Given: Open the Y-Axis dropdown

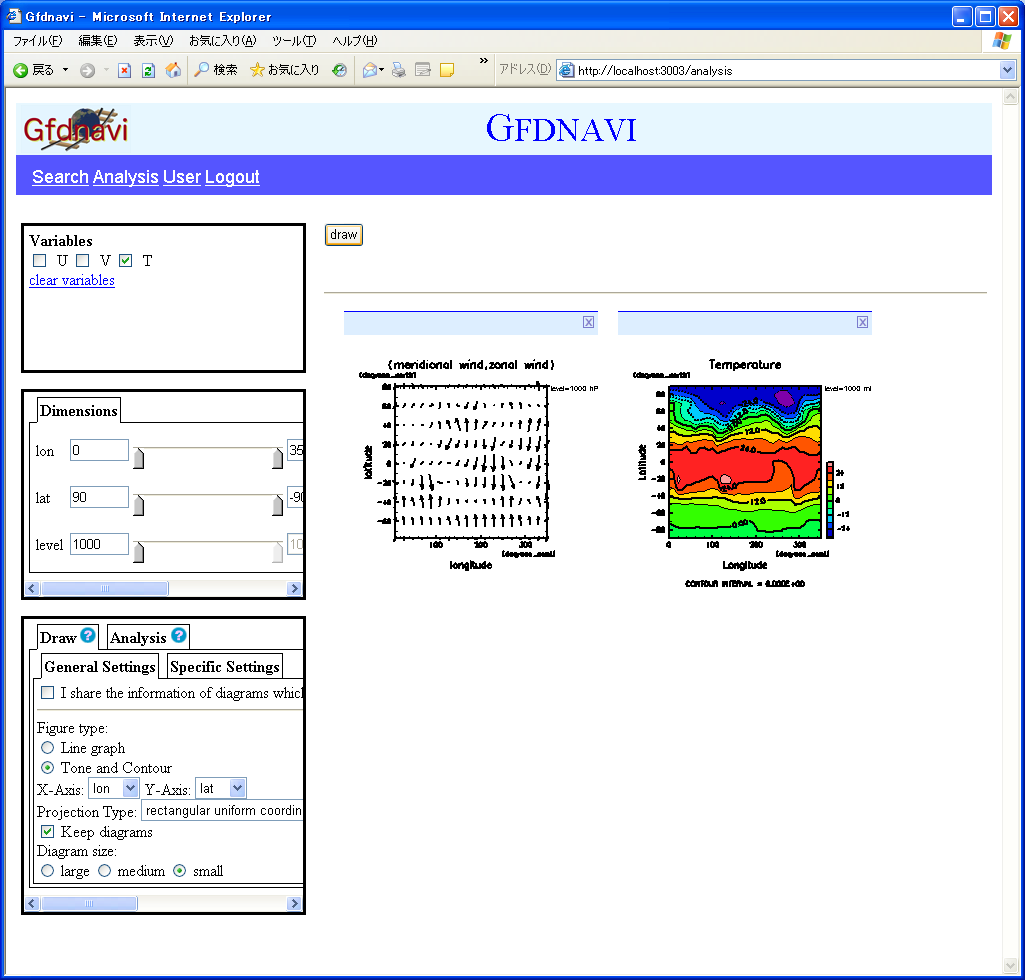Looking at the screenshot, I should [220, 789].
